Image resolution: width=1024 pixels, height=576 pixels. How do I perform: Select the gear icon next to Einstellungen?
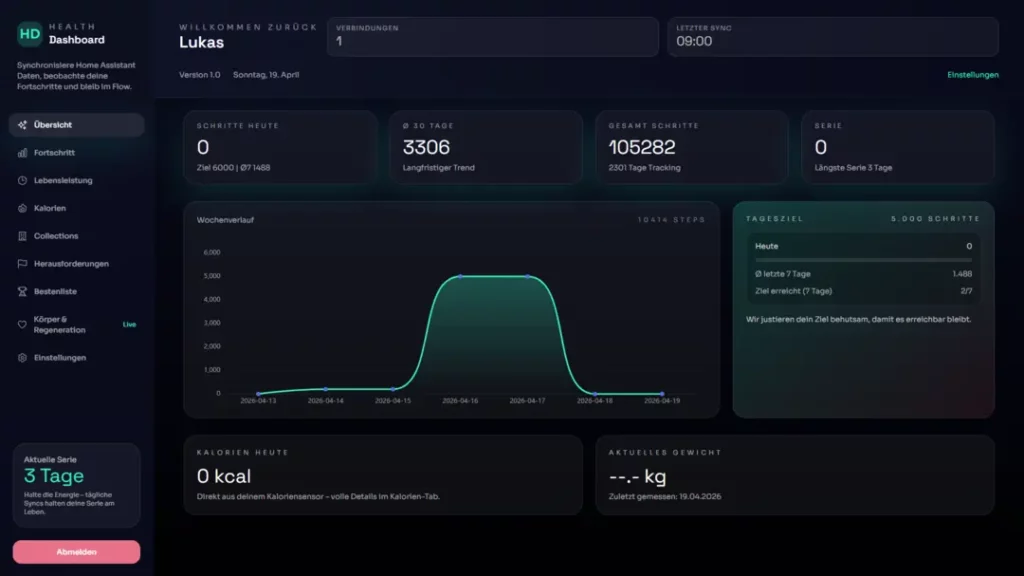(20, 358)
